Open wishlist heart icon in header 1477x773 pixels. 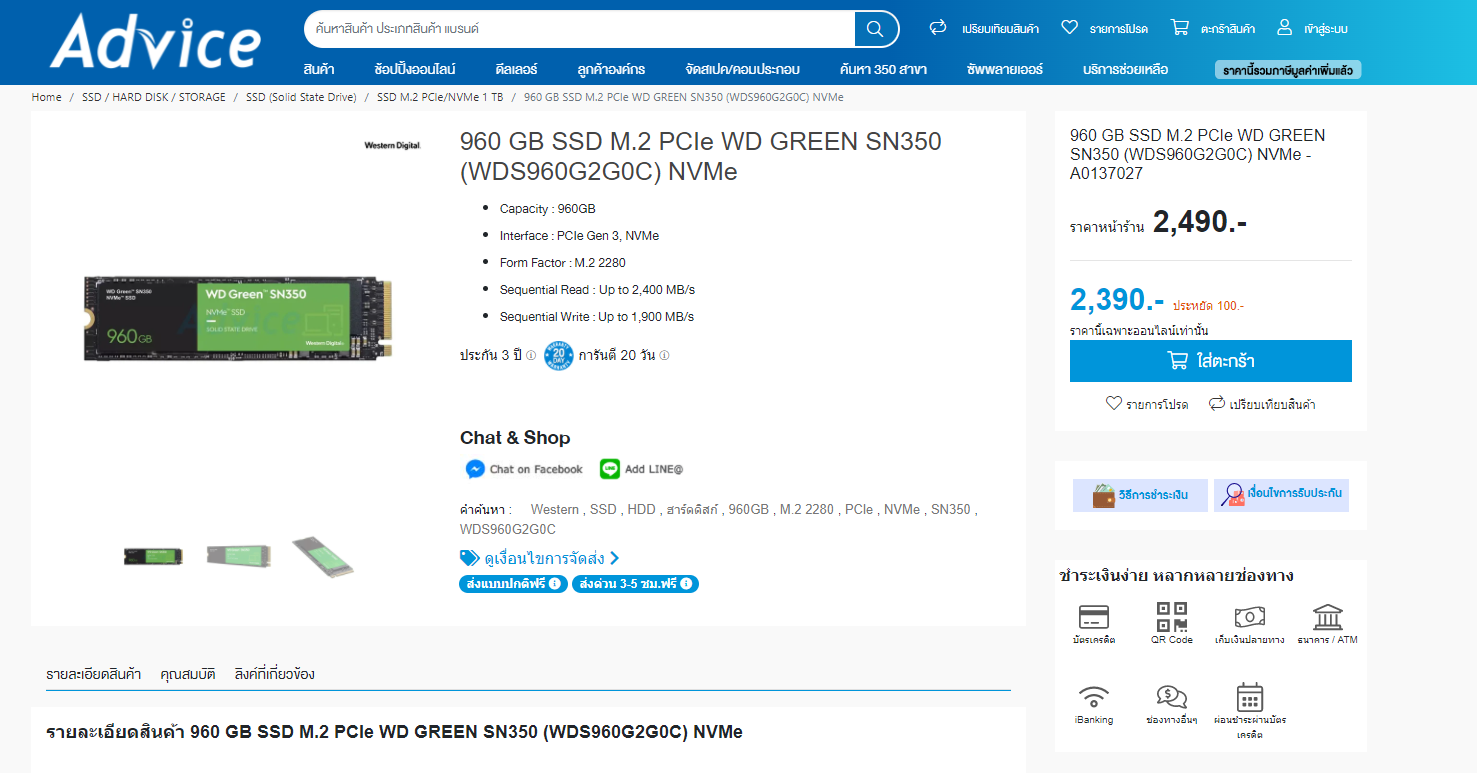point(1070,28)
